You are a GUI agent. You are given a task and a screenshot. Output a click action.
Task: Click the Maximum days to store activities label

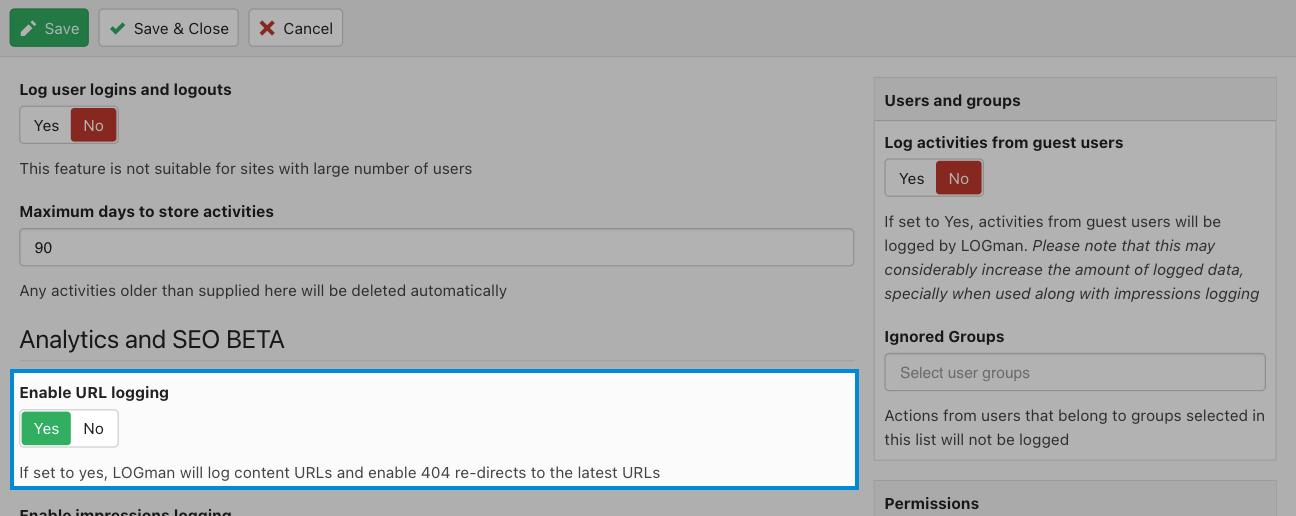click(146, 211)
